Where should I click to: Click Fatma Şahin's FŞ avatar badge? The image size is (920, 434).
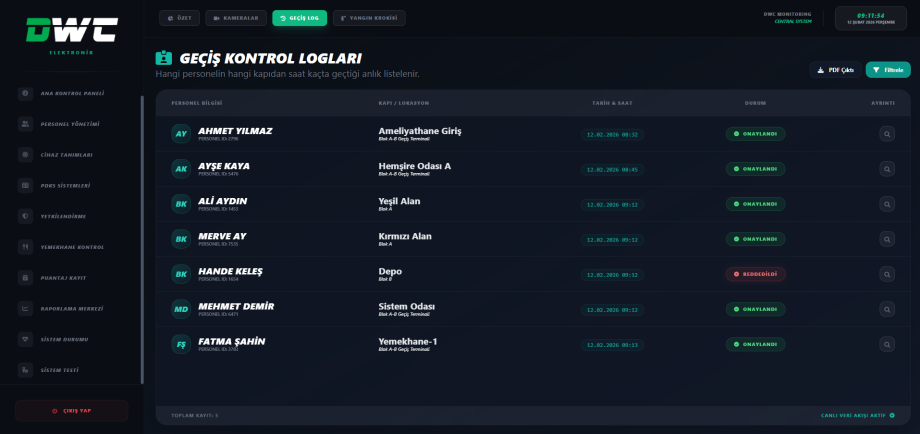(181, 344)
